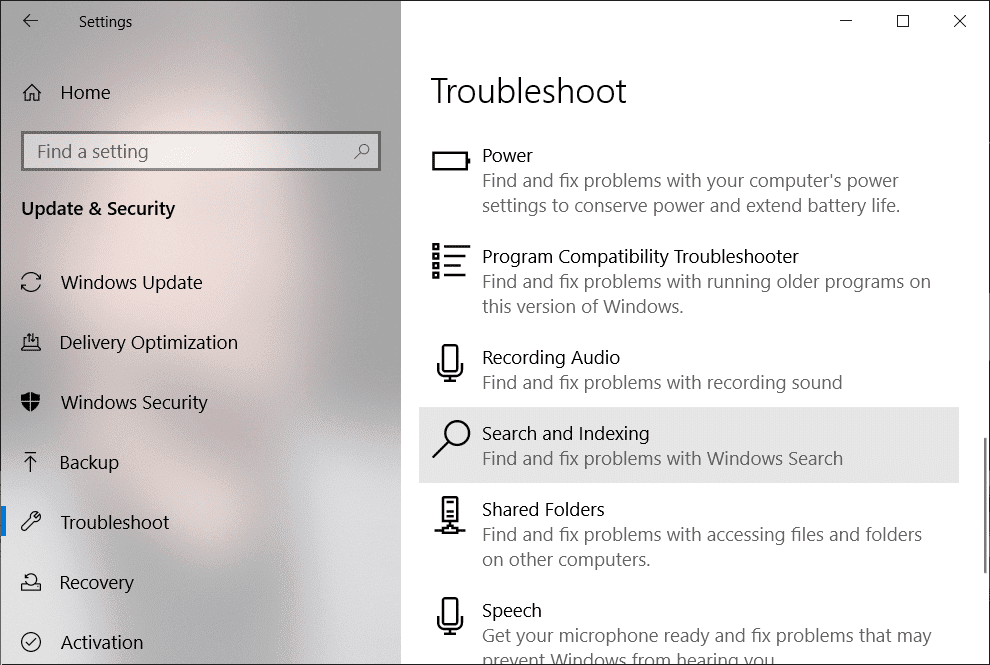Go to the Recovery section
This screenshot has height=665, width=990.
tap(96, 583)
